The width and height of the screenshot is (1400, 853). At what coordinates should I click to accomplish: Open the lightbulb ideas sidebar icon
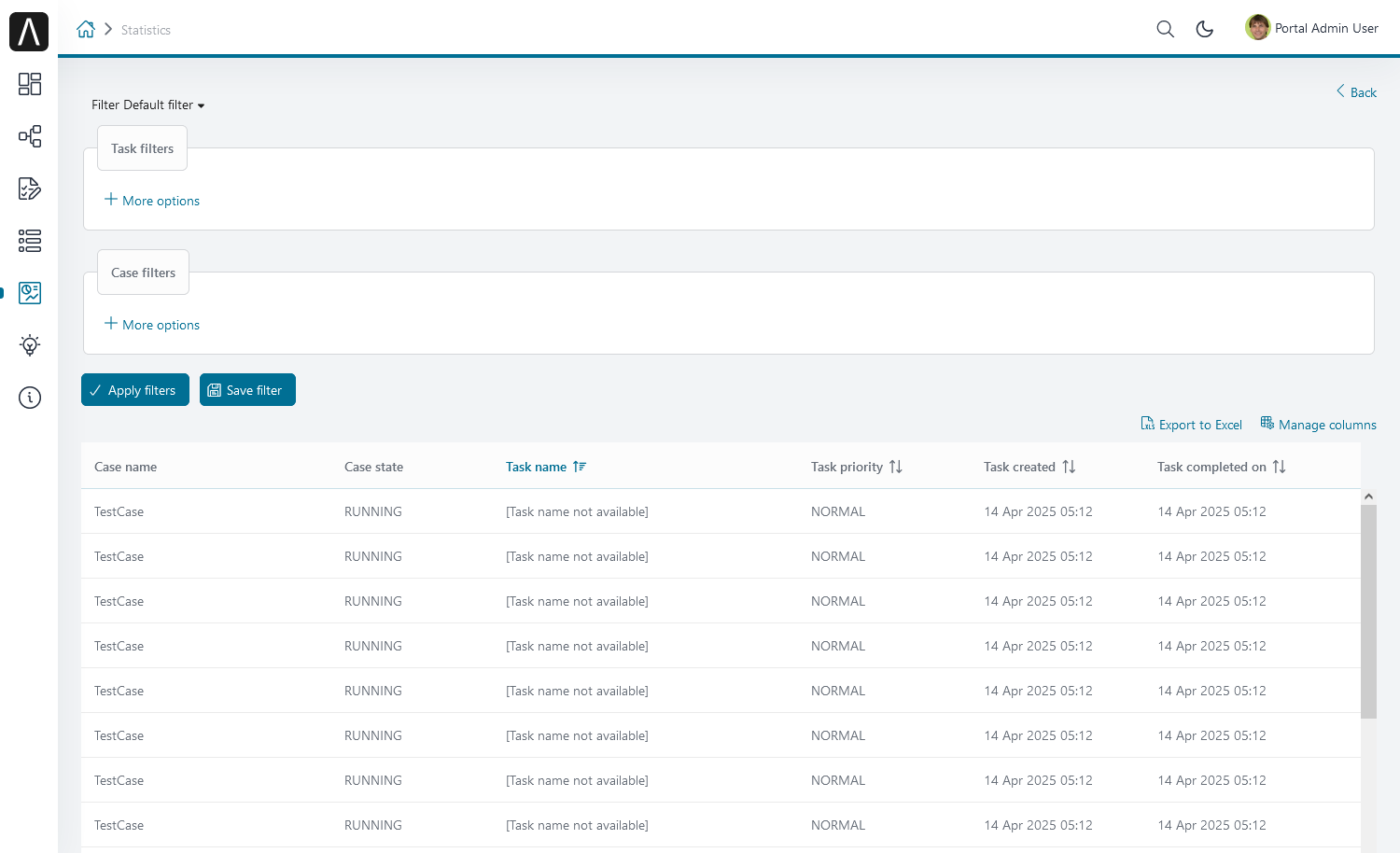coord(30,345)
